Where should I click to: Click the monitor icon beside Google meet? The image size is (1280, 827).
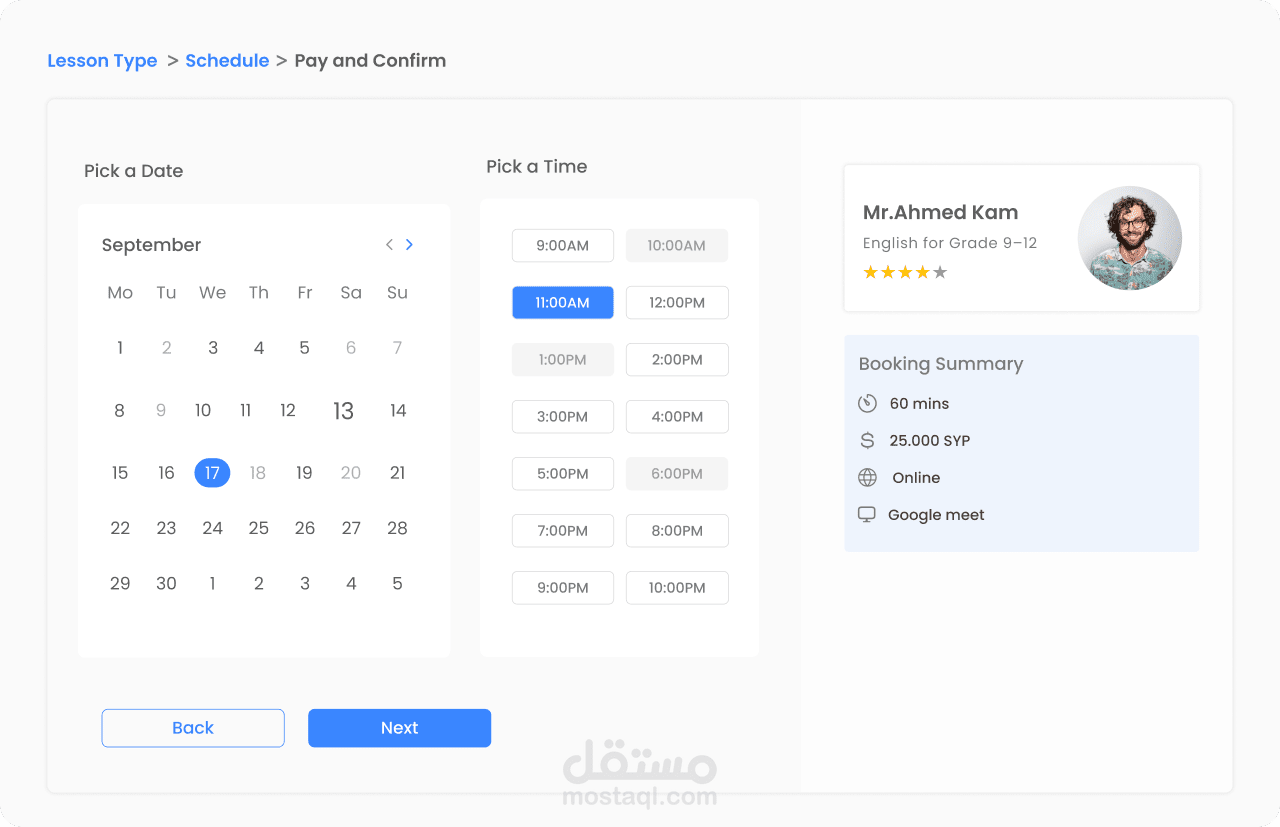click(x=867, y=515)
